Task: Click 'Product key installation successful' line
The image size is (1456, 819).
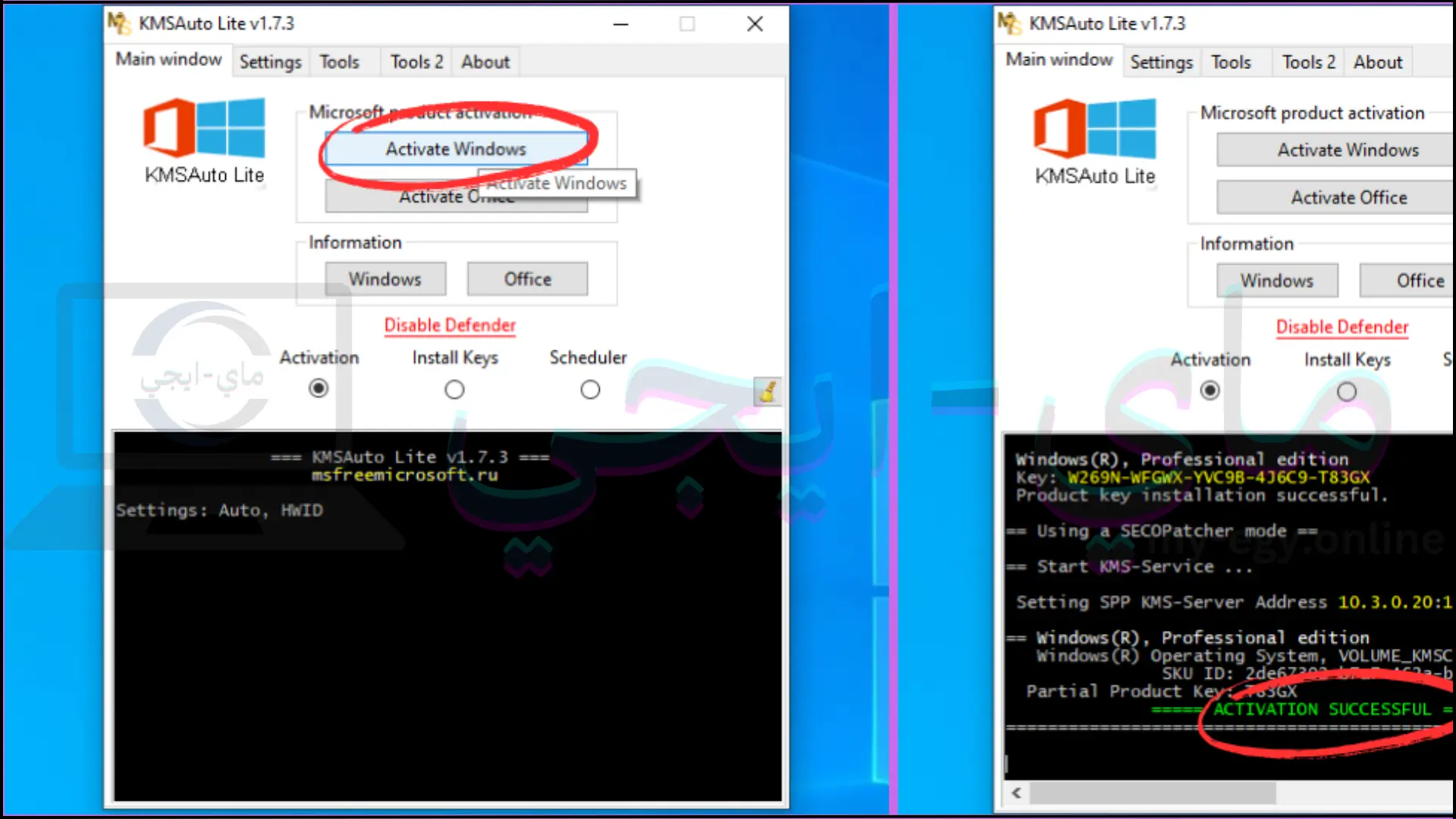Action: coord(1201,495)
